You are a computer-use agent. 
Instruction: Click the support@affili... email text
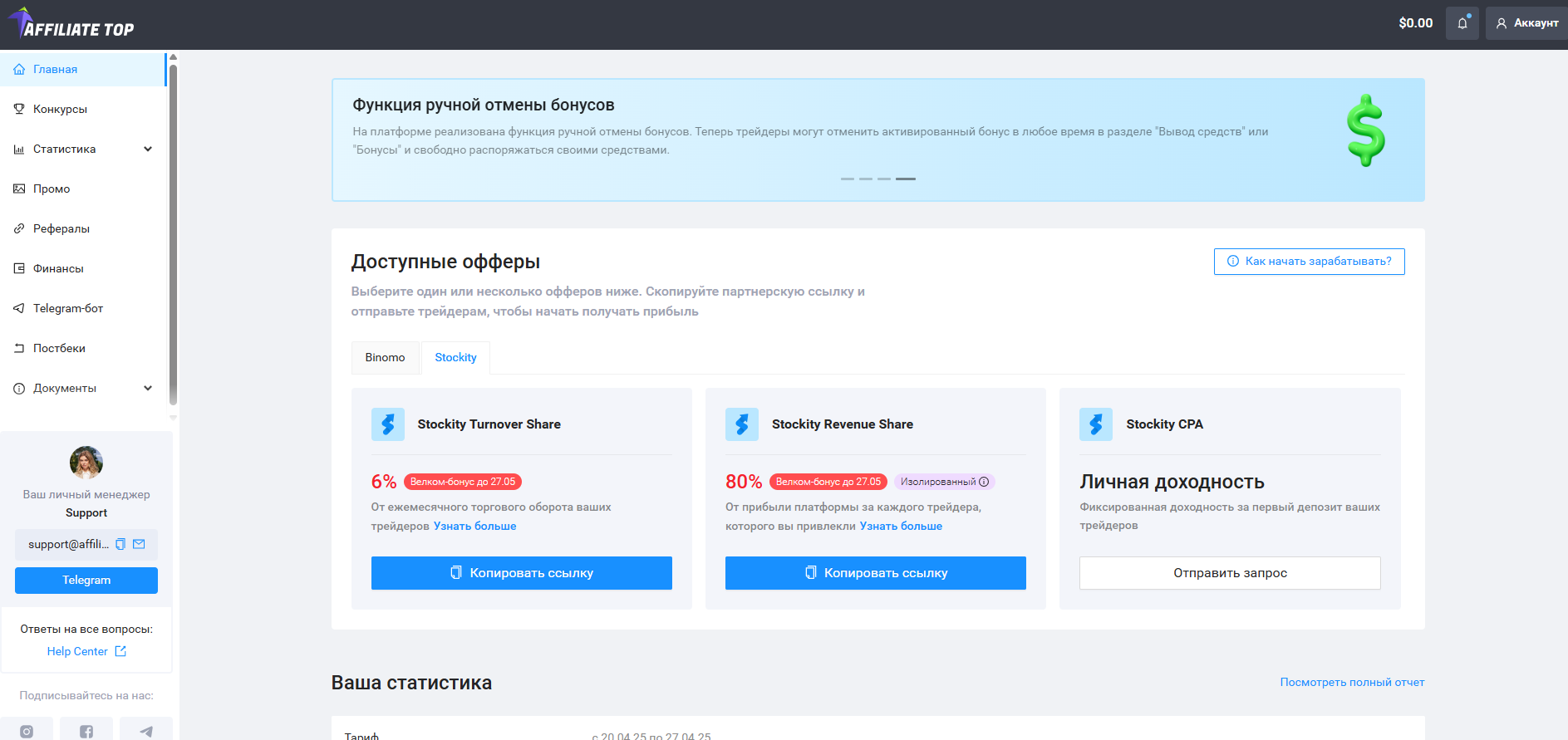pos(68,544)
